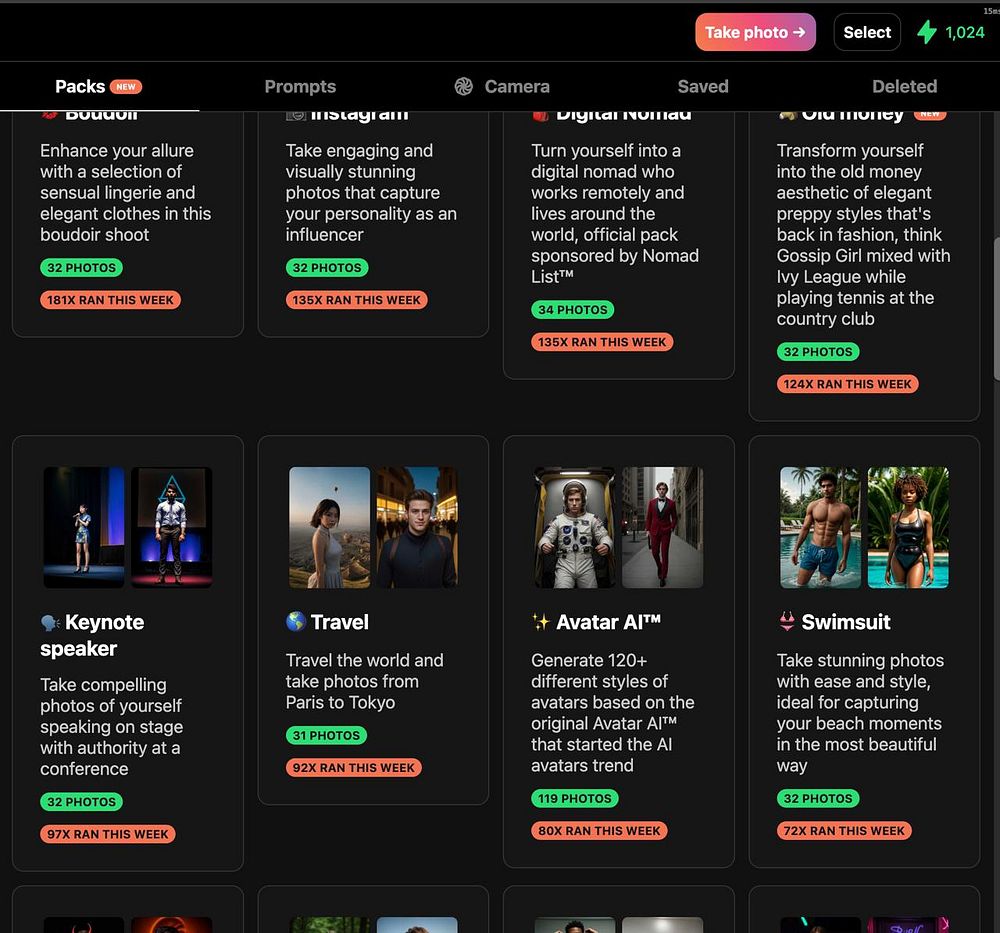Screen dimensions: 1000x933
Task: Click the 80X RAN THIS WEEK badge
Action: (599, 831)
